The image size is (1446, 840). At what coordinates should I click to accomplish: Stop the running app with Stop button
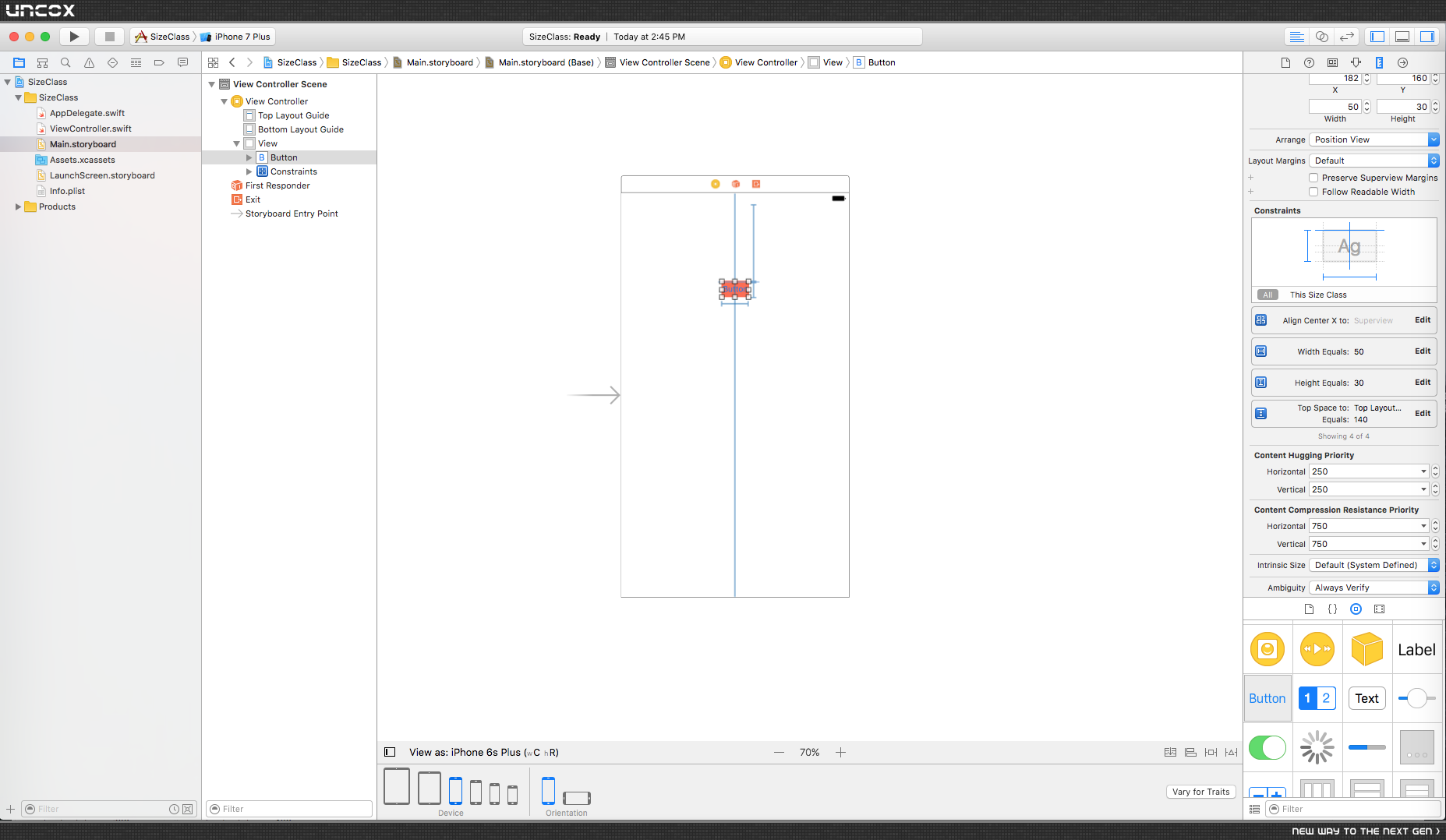click(x=110, y=37)
